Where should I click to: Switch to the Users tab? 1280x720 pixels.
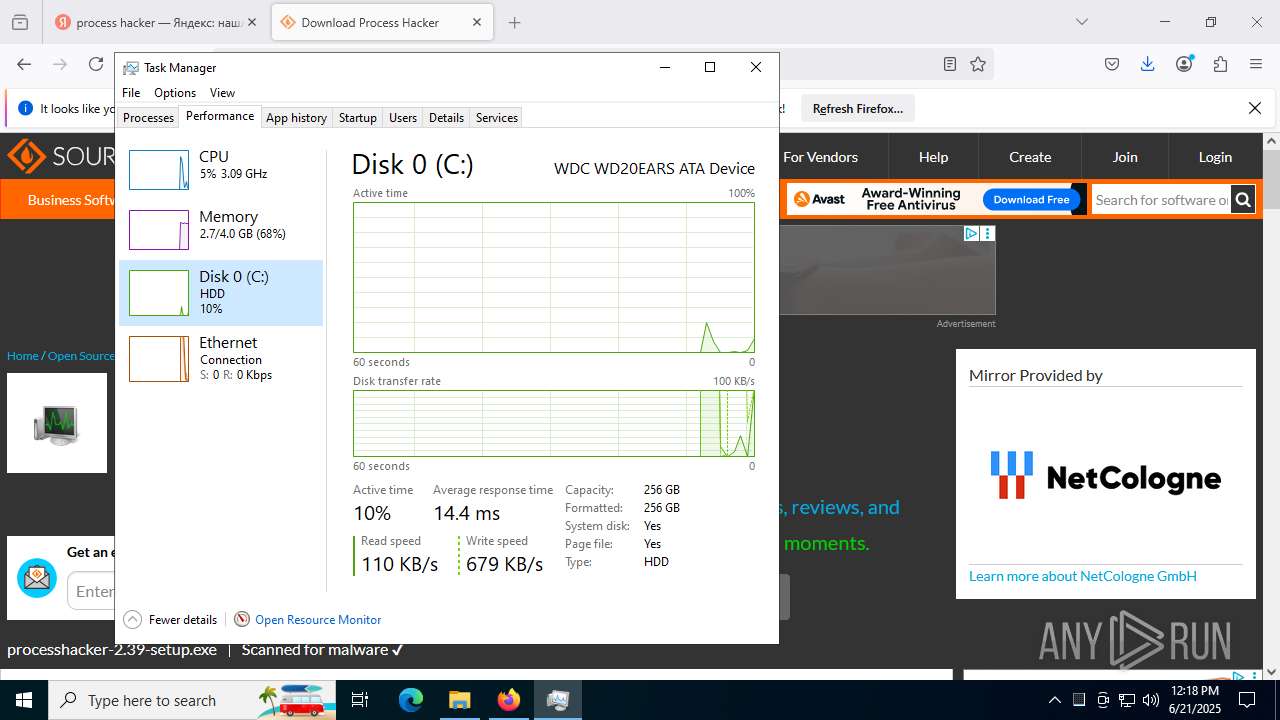click(x=403, y=117)
